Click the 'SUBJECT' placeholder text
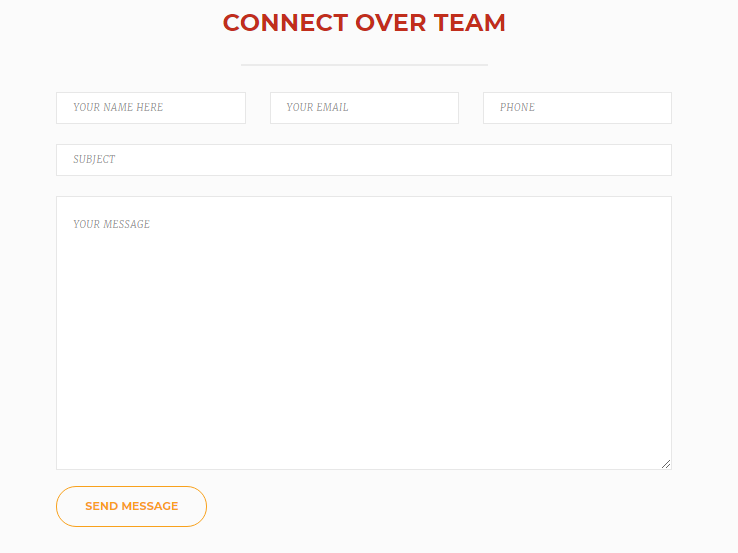 click(x=94, y=160)
